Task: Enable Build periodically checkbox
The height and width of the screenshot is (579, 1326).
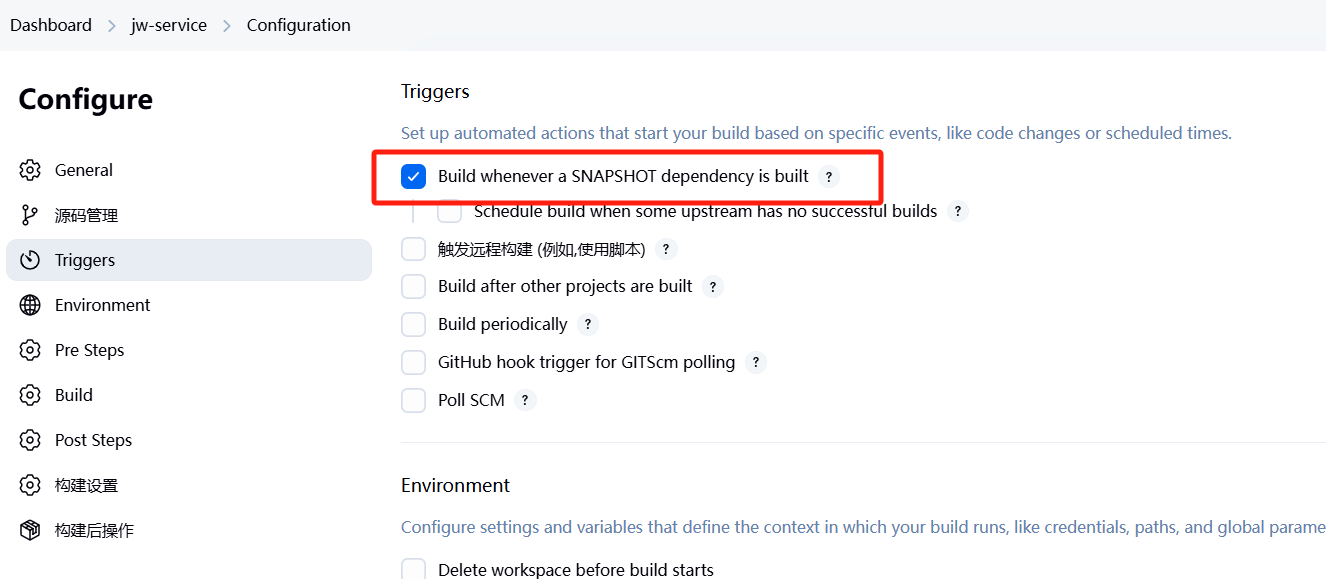Action: 414,325
